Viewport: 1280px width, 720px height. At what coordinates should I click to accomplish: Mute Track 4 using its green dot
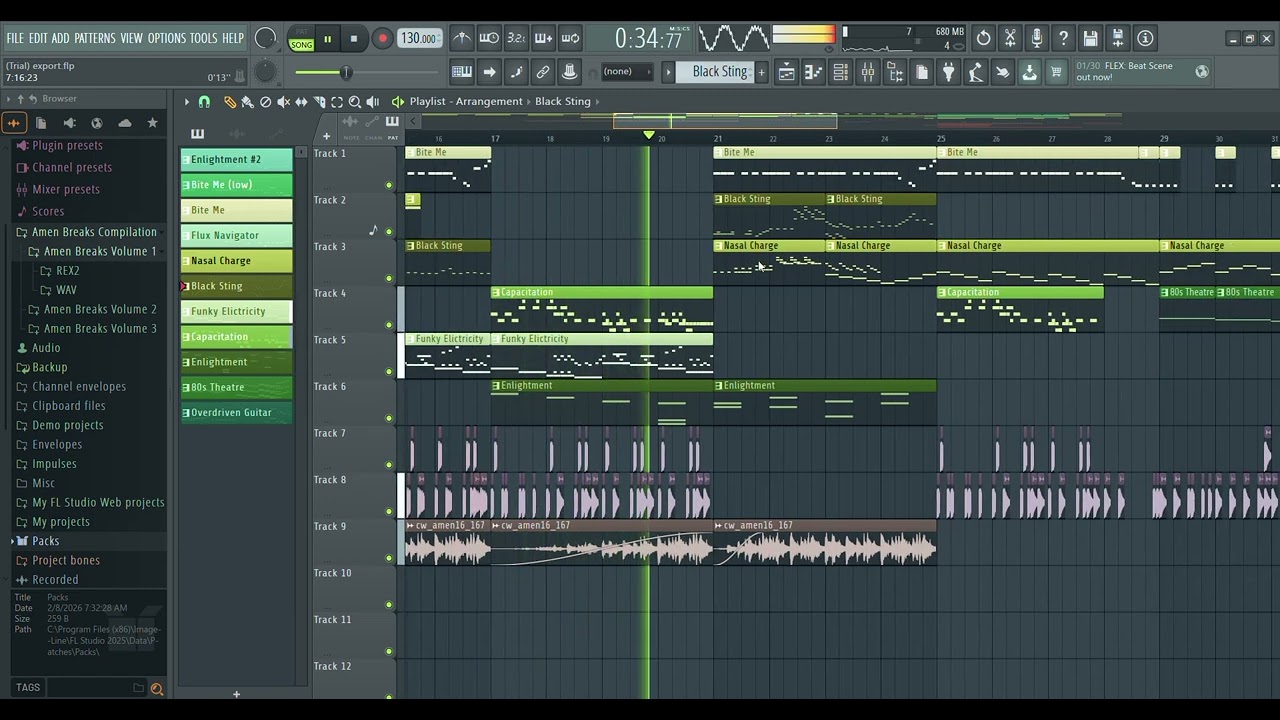point(389,325)
